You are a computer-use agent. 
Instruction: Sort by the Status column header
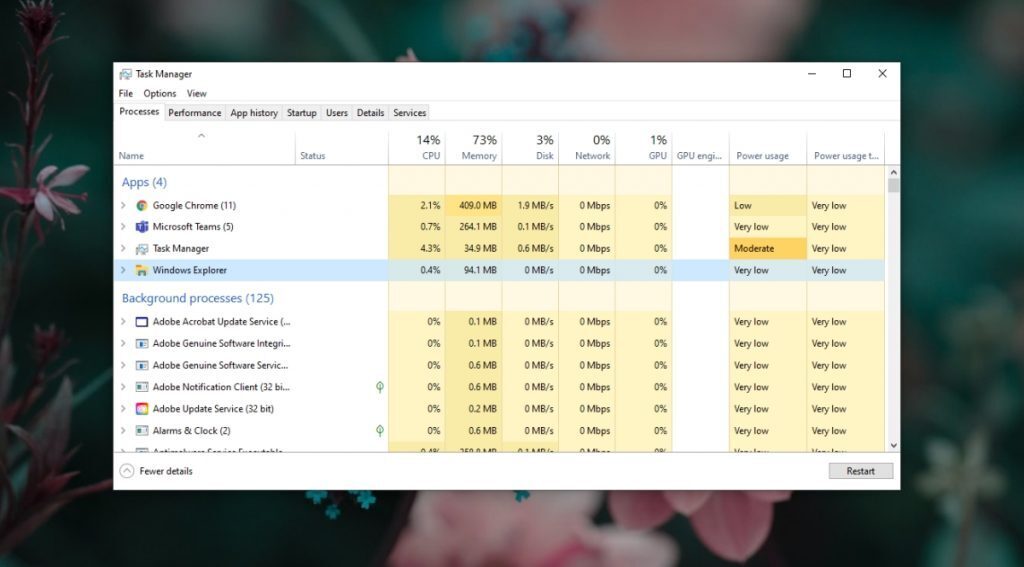[342, 148]
